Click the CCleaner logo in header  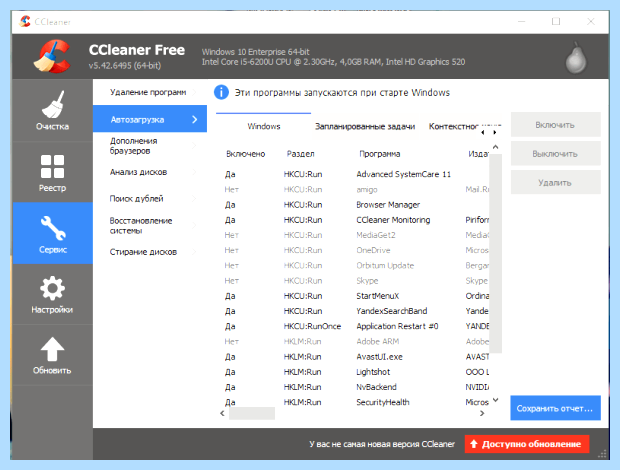52,56
